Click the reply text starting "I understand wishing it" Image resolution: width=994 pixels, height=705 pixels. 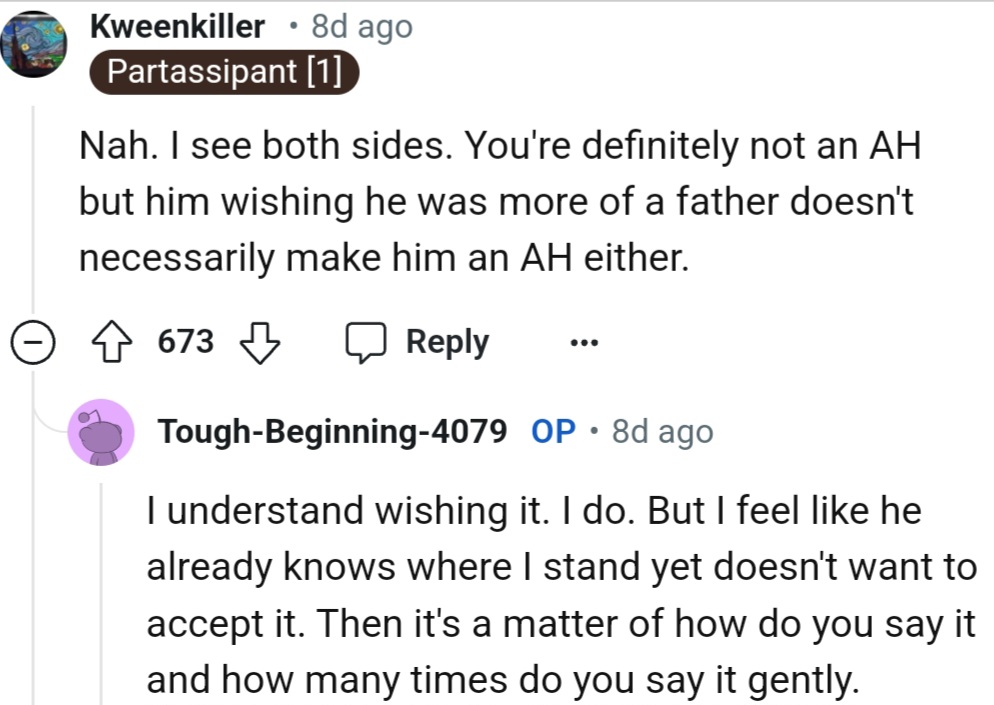(560, 595)
